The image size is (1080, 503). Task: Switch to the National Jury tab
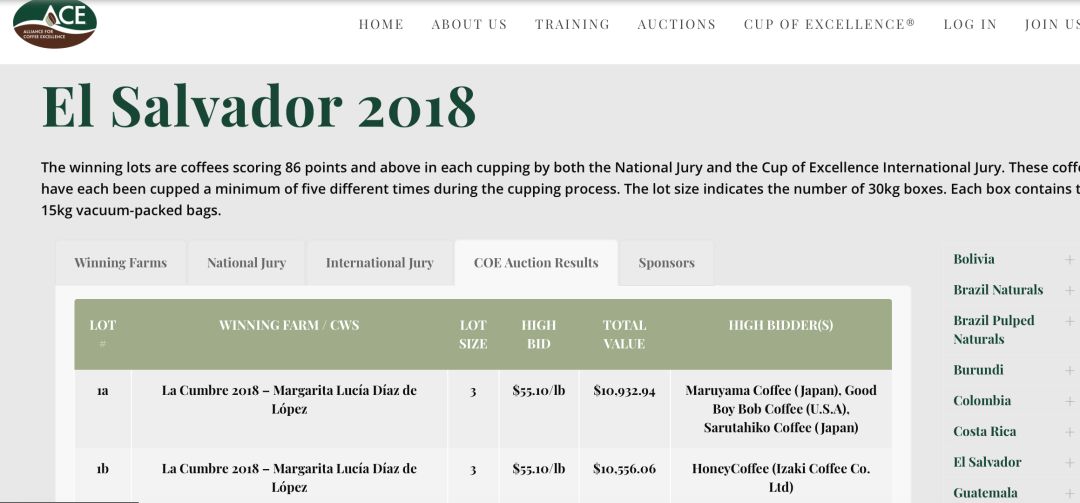246,263
